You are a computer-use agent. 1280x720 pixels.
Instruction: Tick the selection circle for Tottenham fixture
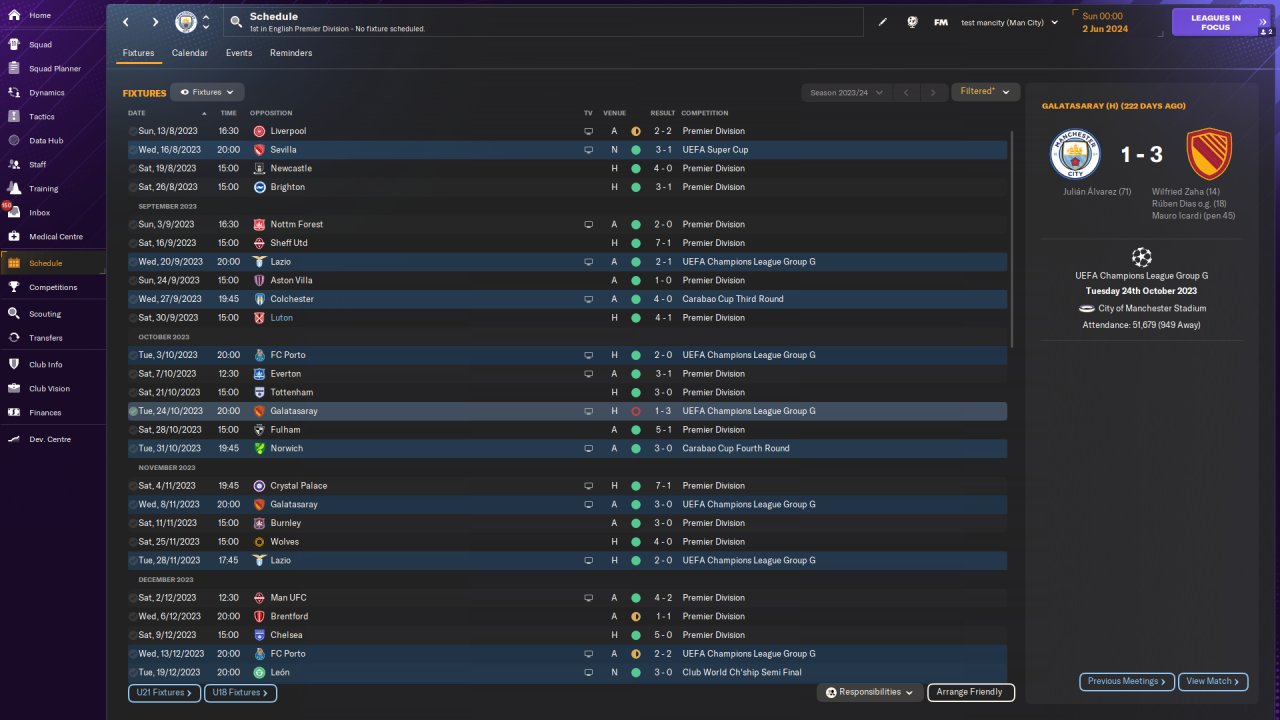click(x=133, y=393)
